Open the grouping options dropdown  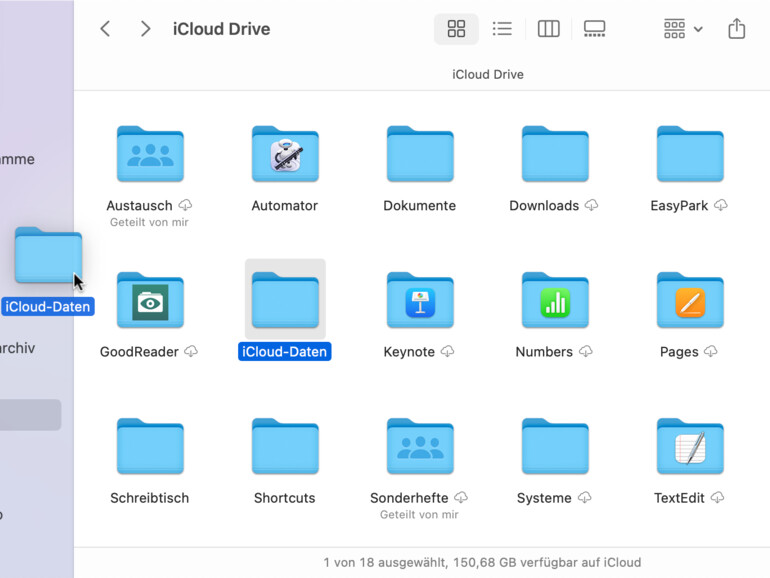click(683, 29)
